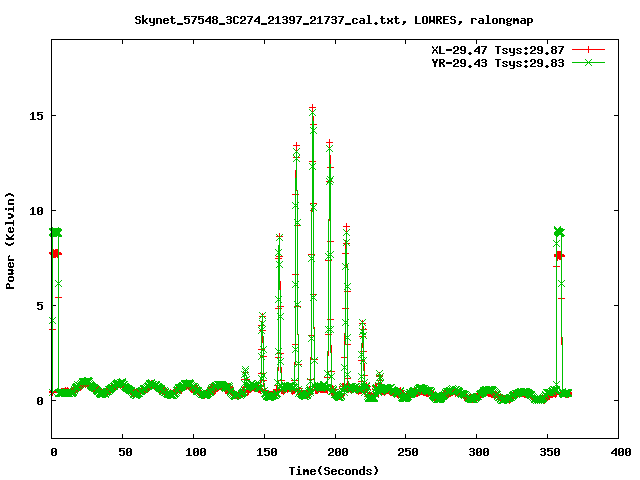Click the x-axis tick label 250
640x480 pixels.
pyautogui.click(x=408, y=452)
